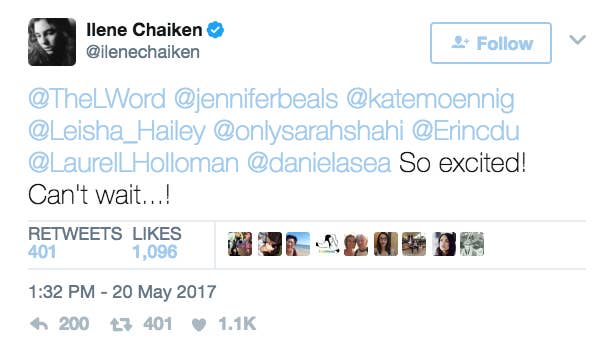Follow Ilene Chaiken
Image resolution: width=616 pixels, height=360 pixels.
tap(491, 43)
